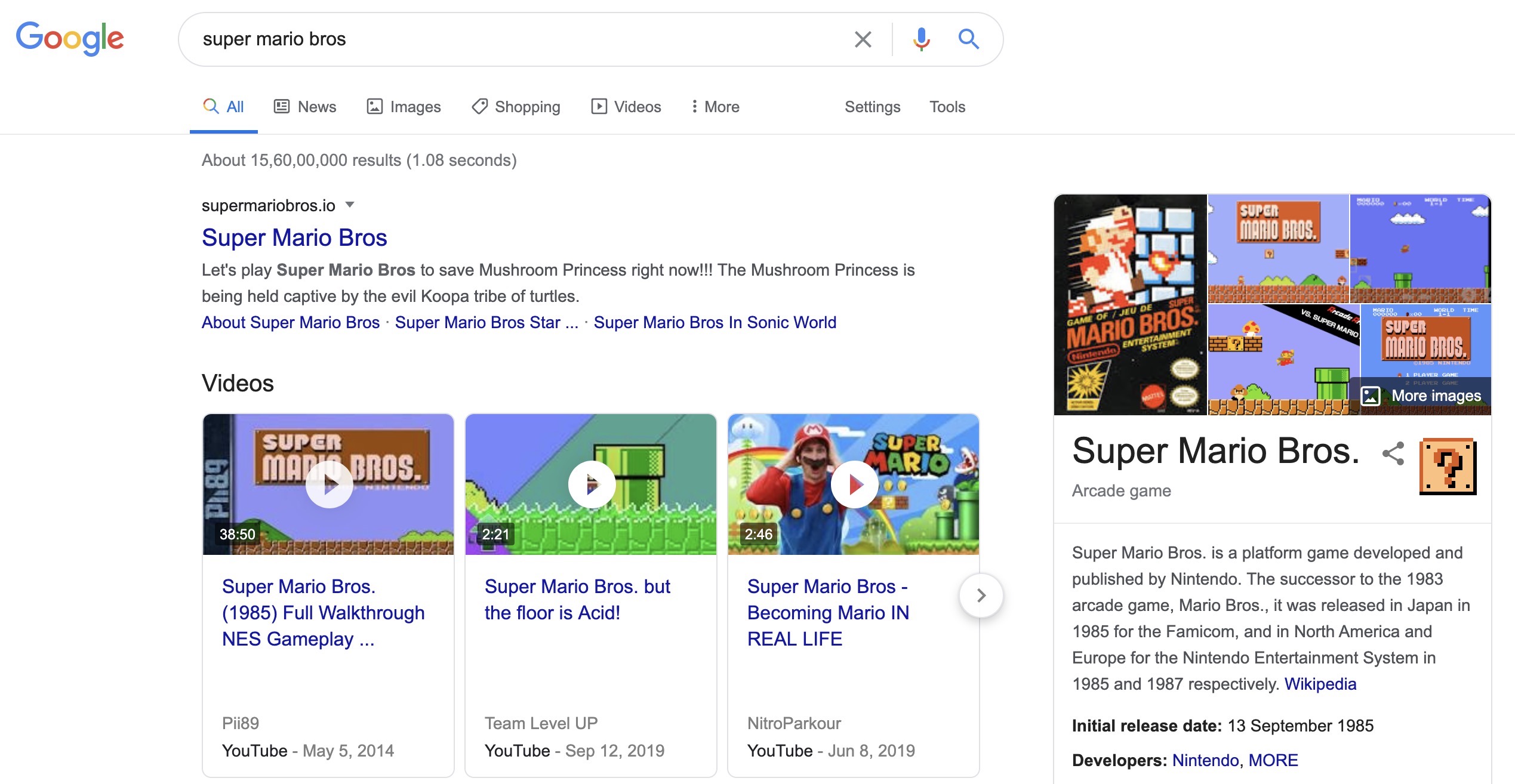Click the supermariobros.io site address
This screenshot has width=1515, height=784.
tap(269, 205)
